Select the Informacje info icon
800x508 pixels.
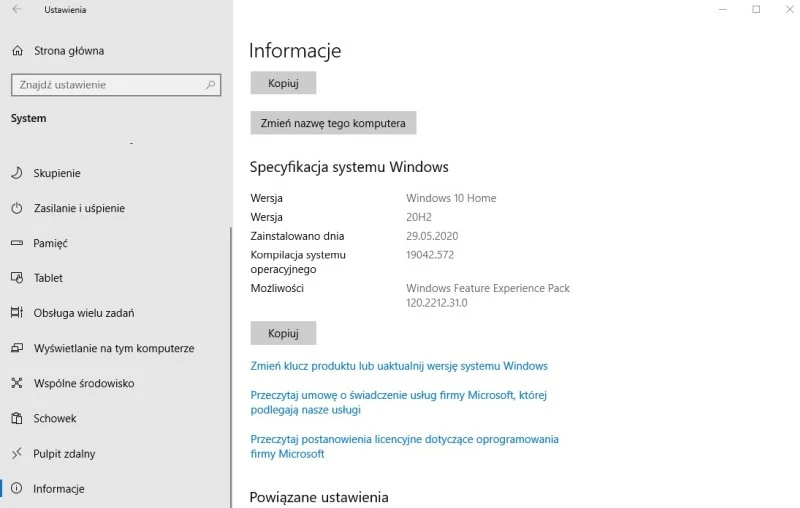click(x=17, y=488)
